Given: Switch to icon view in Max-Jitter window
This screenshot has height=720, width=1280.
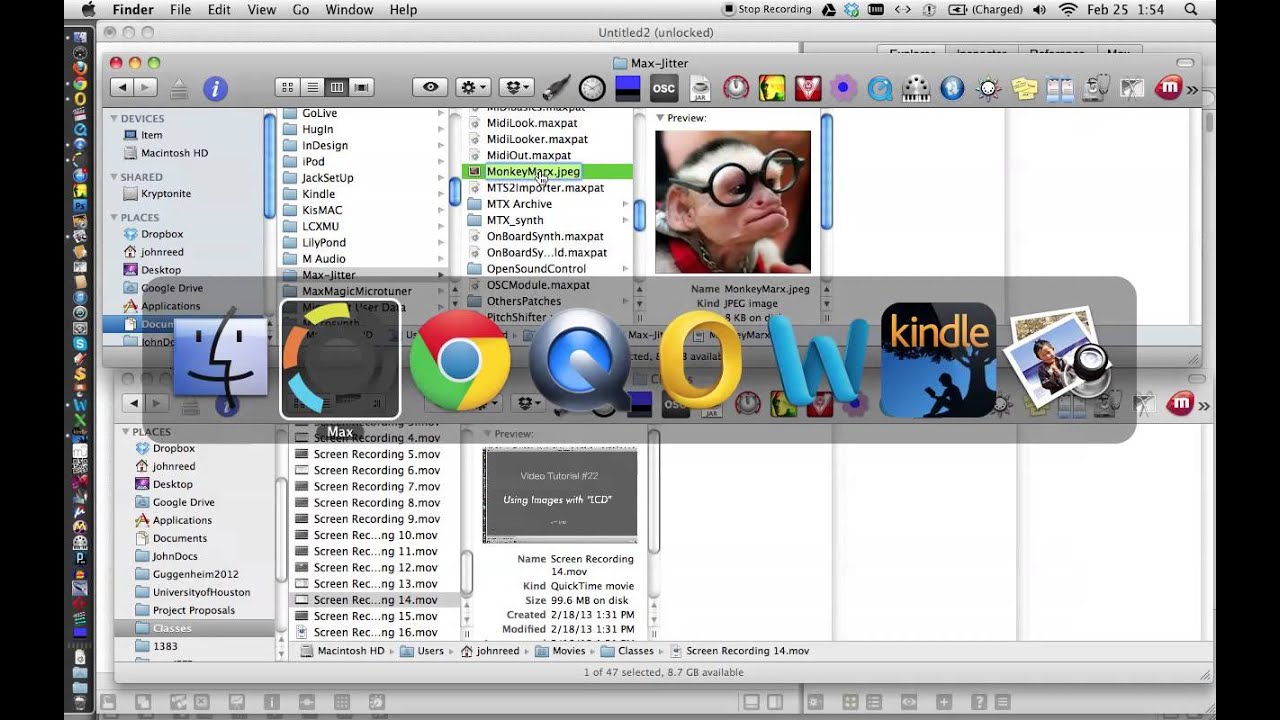Looking at the screenshot, I should pyautogui.click(x=288, y=87).
